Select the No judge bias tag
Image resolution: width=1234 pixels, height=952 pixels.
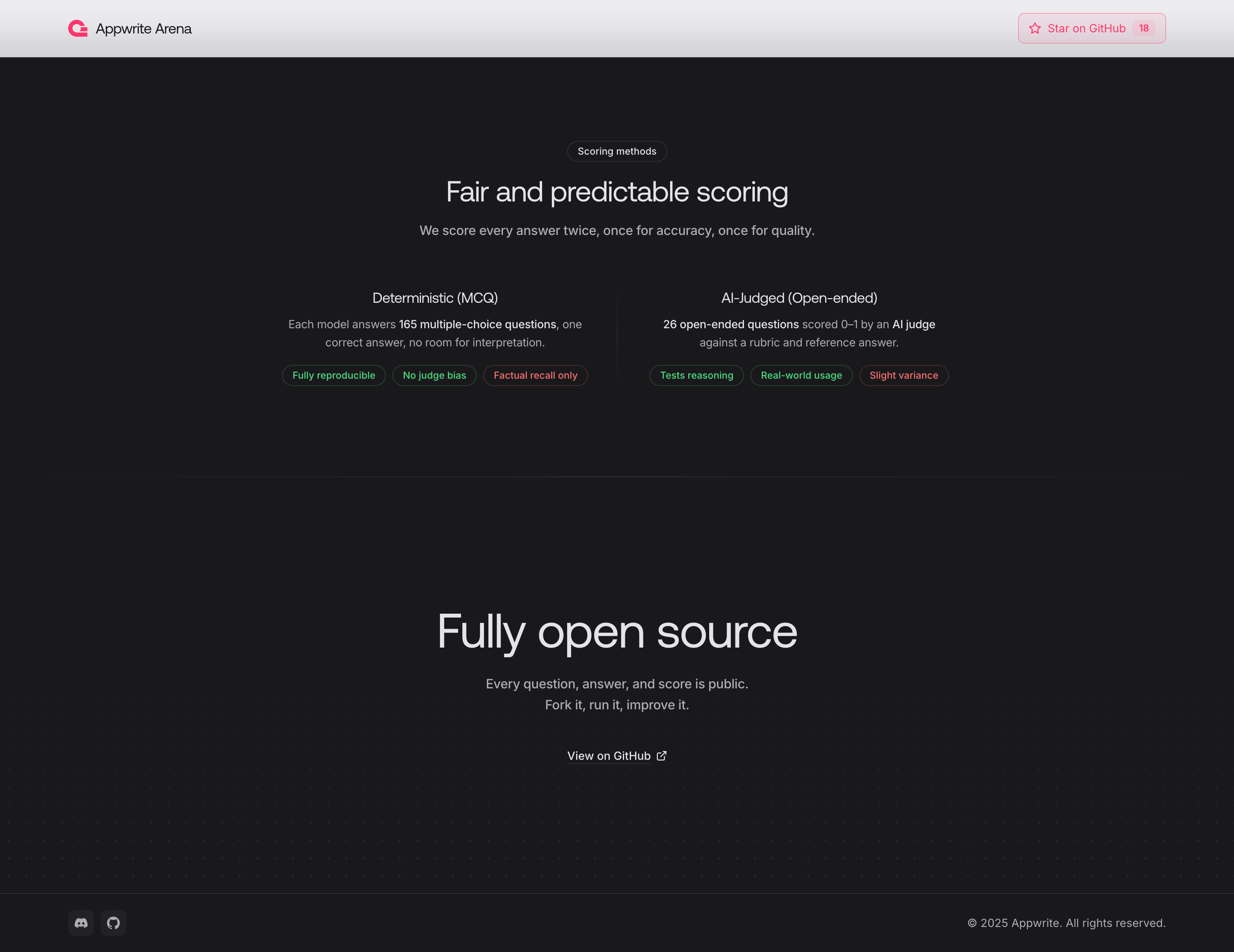[x=434, y=375]
